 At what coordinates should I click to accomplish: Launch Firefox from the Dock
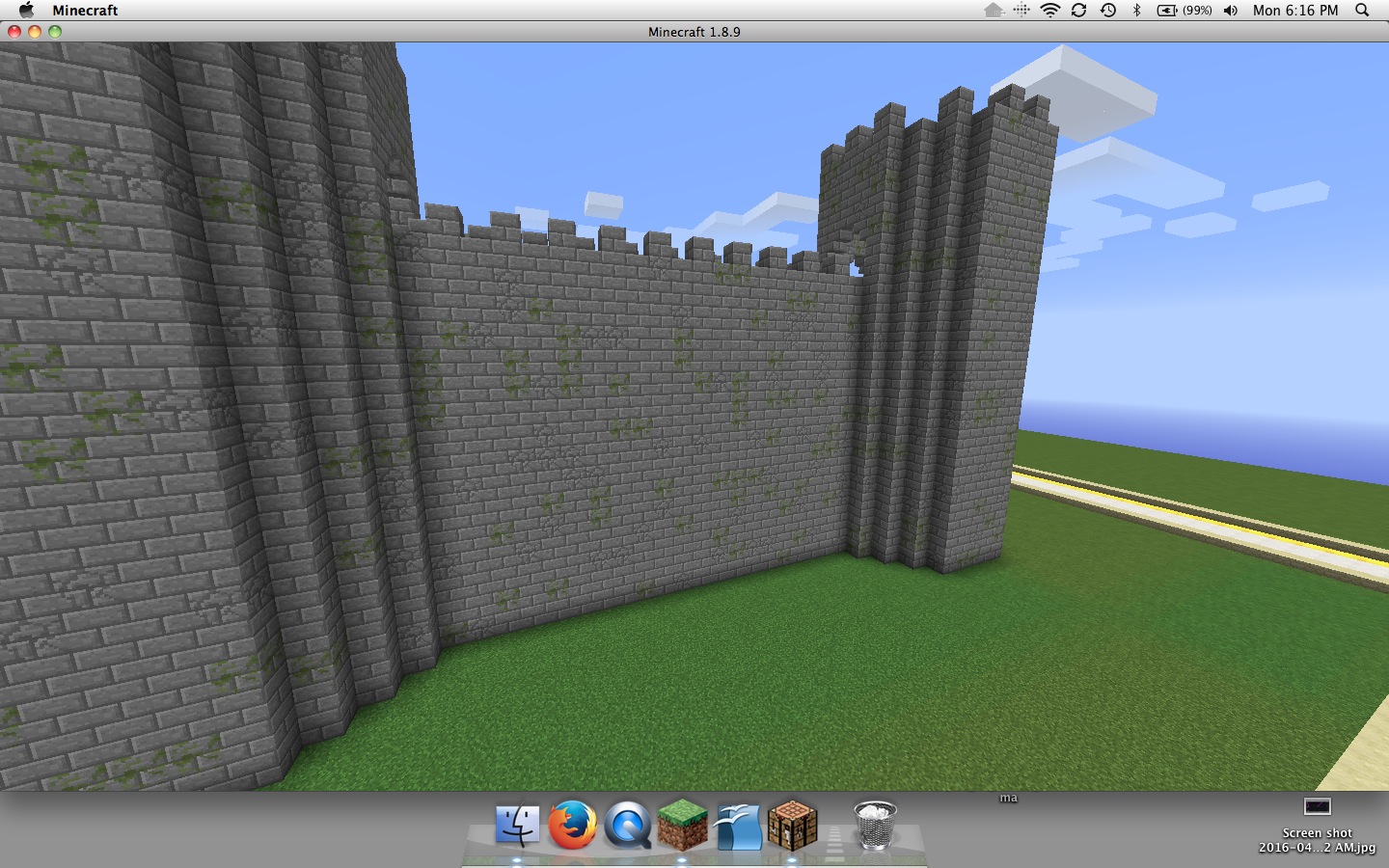pyautogui.click(x=572, y=827)
